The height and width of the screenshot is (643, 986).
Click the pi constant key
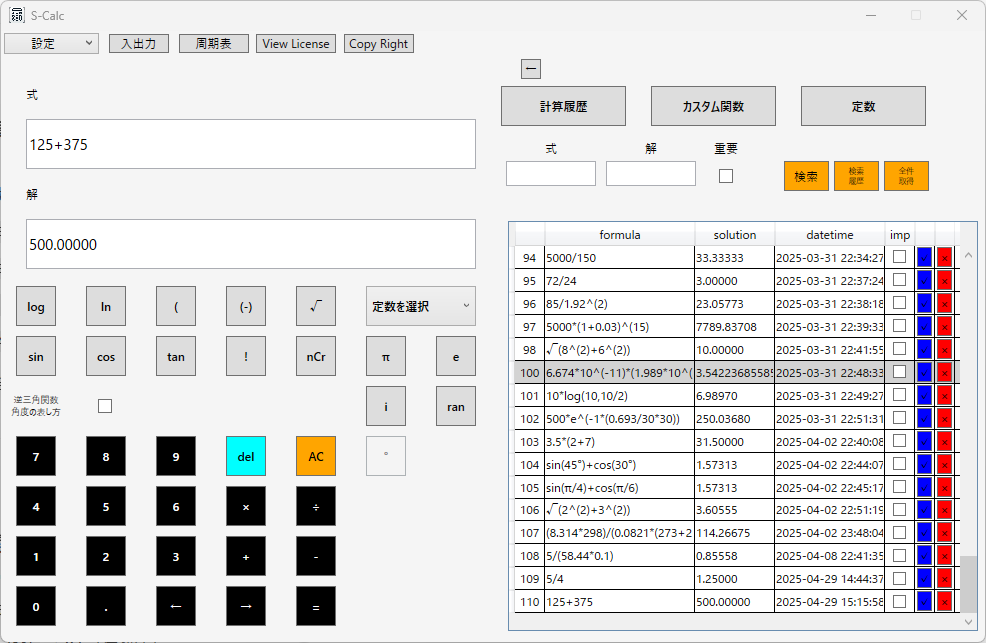point(385,356)
